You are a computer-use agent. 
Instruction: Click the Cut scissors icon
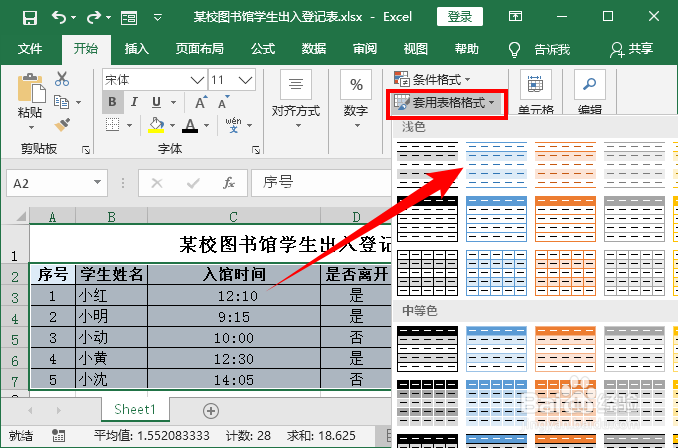[62, 79]
